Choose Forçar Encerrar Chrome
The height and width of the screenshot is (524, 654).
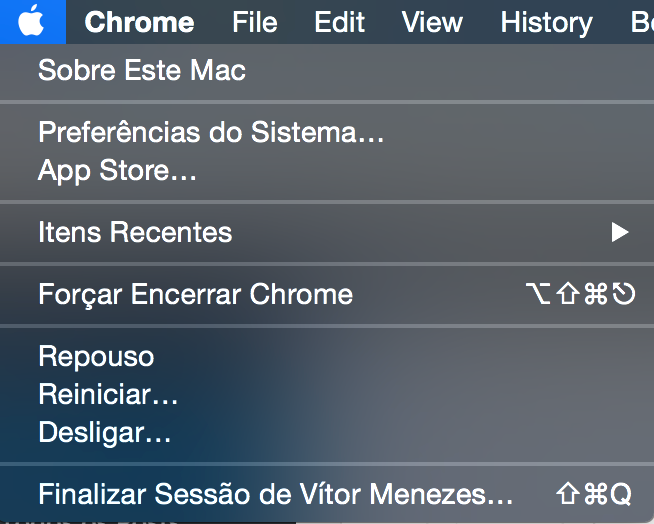[x=195, y=295]
